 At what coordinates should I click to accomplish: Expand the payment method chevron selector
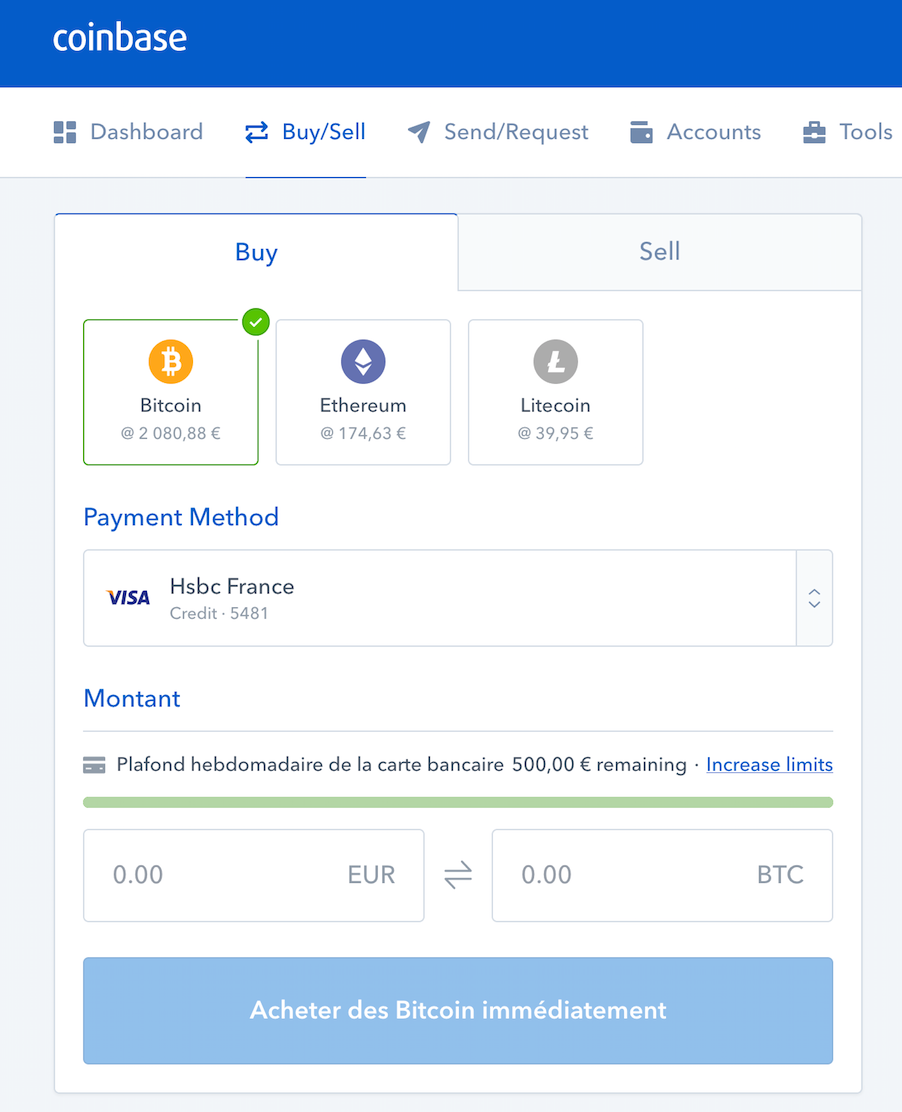[x=814, y=598]
